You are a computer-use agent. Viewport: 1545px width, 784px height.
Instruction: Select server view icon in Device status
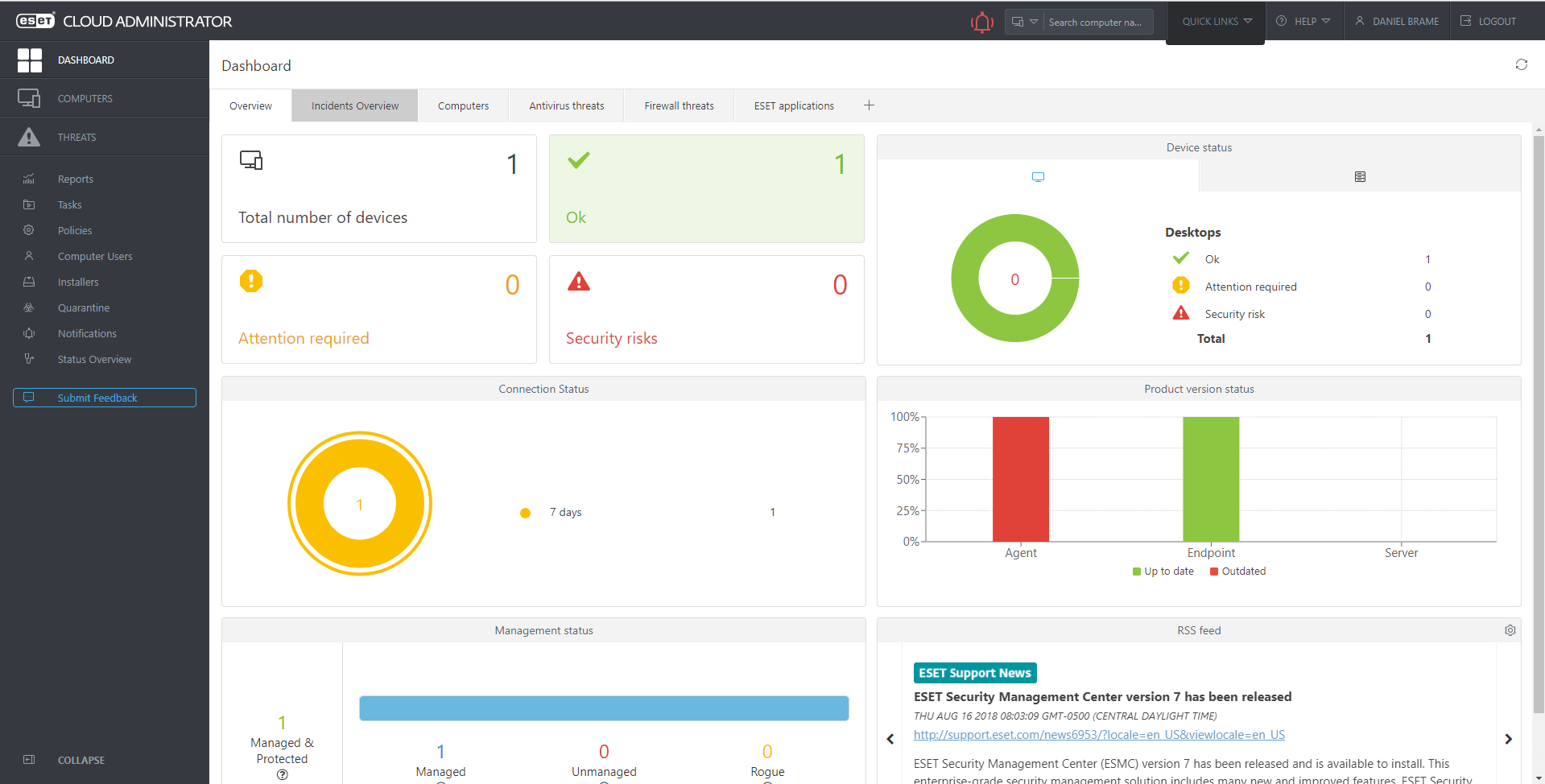point(1360,176)
